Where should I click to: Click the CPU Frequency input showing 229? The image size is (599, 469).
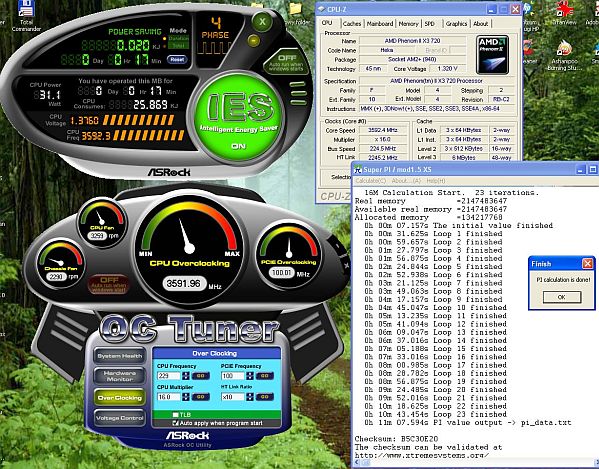point(168,376)
